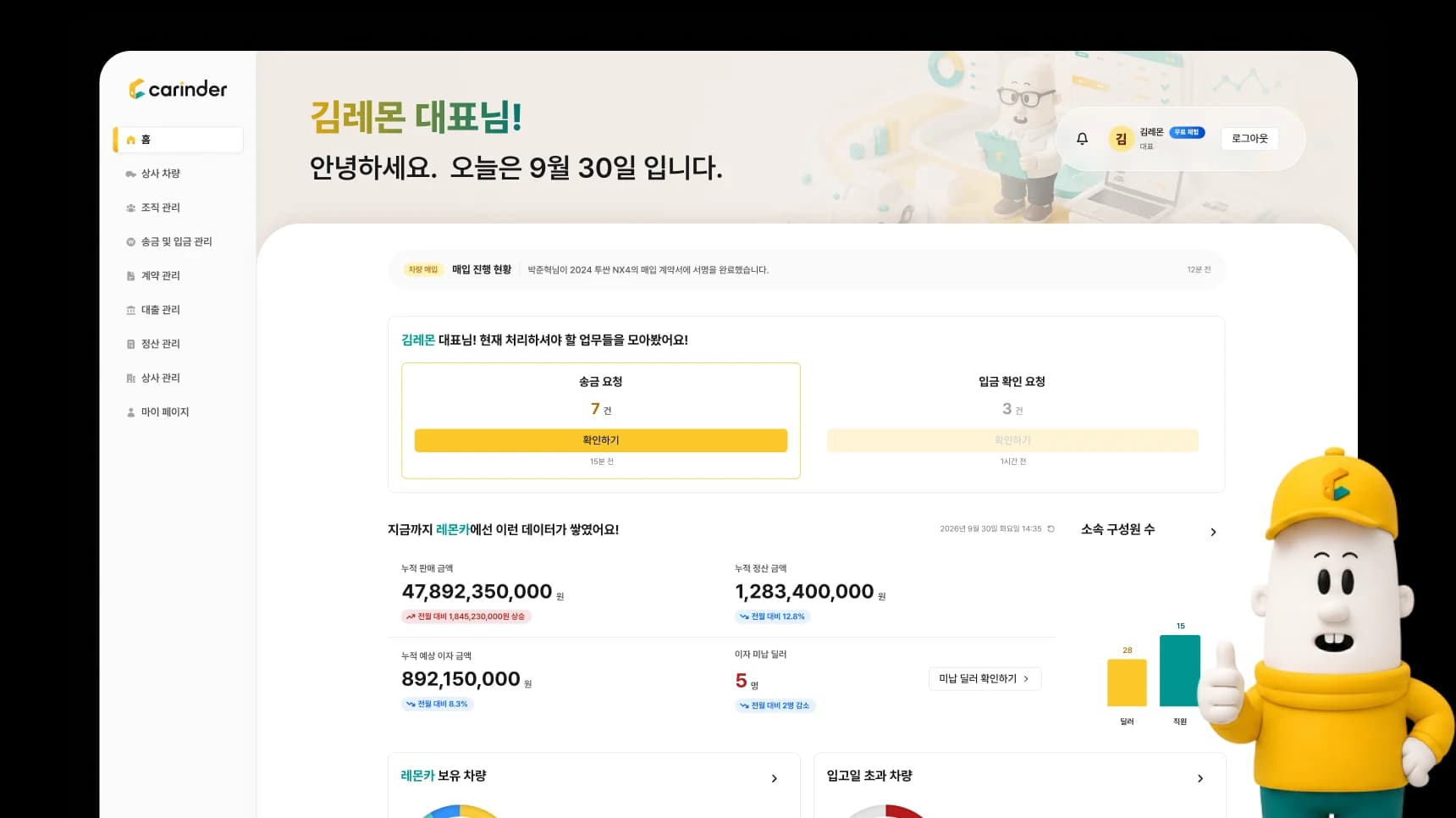Screen dimensions: 1456x818
Task: Click the 로그아웃 button
Action: pyautogui.click(x=1249, y=139)
